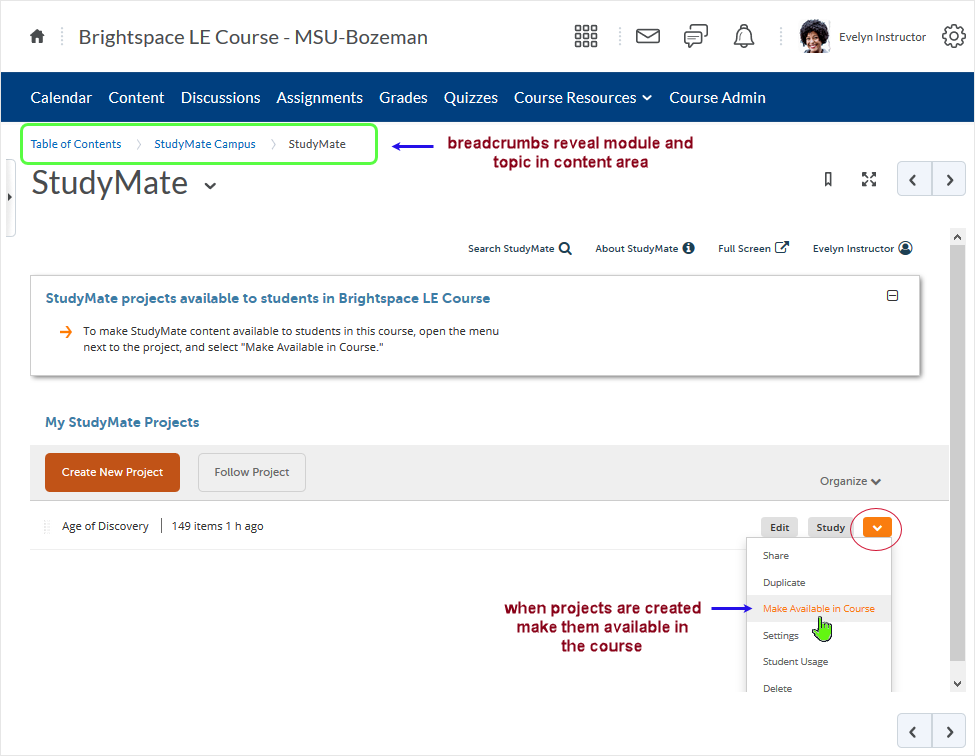
Task: Click the scrollbar down arrow
Action: [958, 684]
